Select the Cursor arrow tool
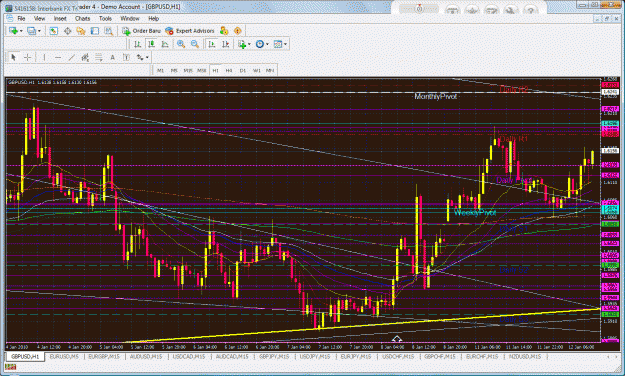The image size is (625, 376). tap(14, 57)
